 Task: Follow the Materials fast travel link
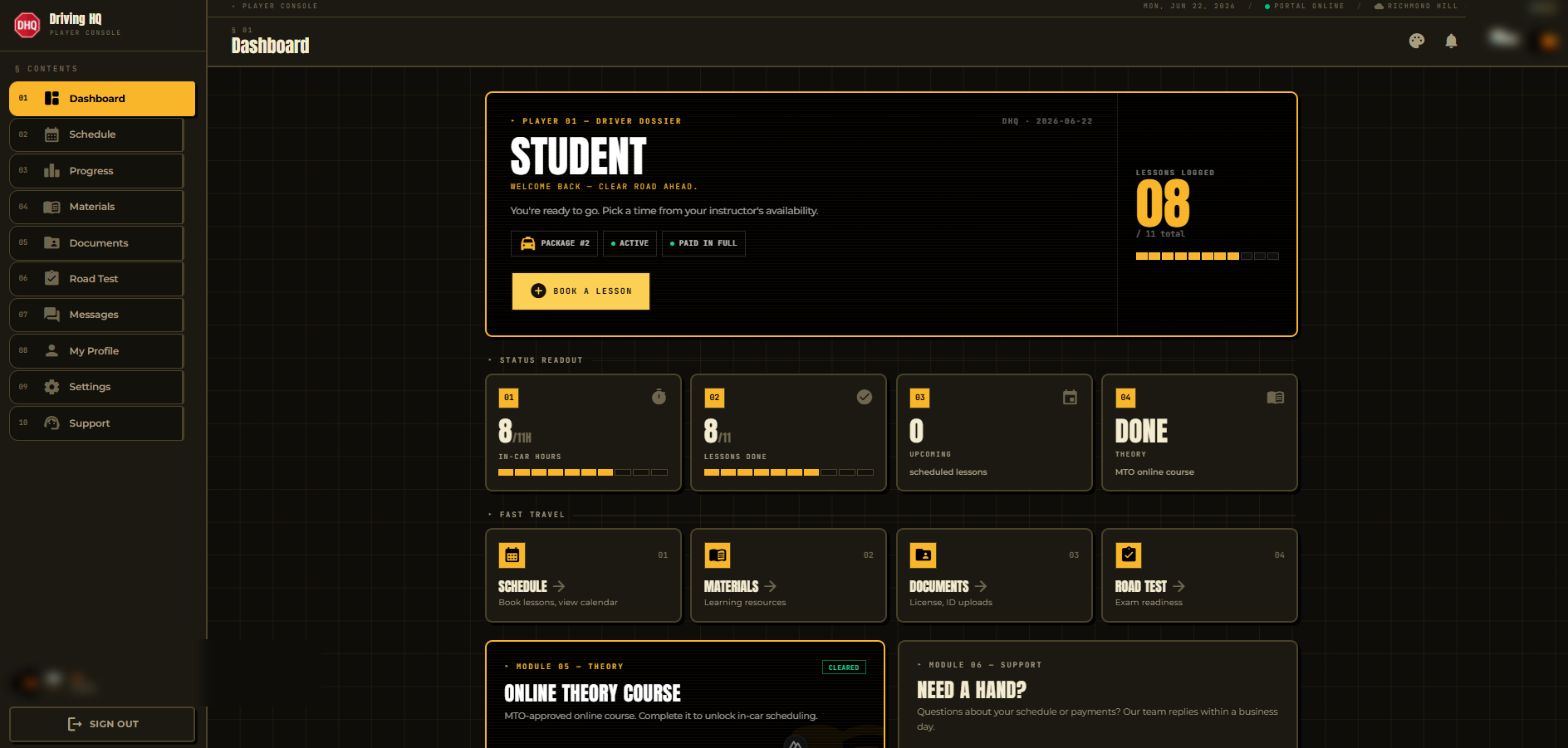pyautogui.click(x=788, y=575)
